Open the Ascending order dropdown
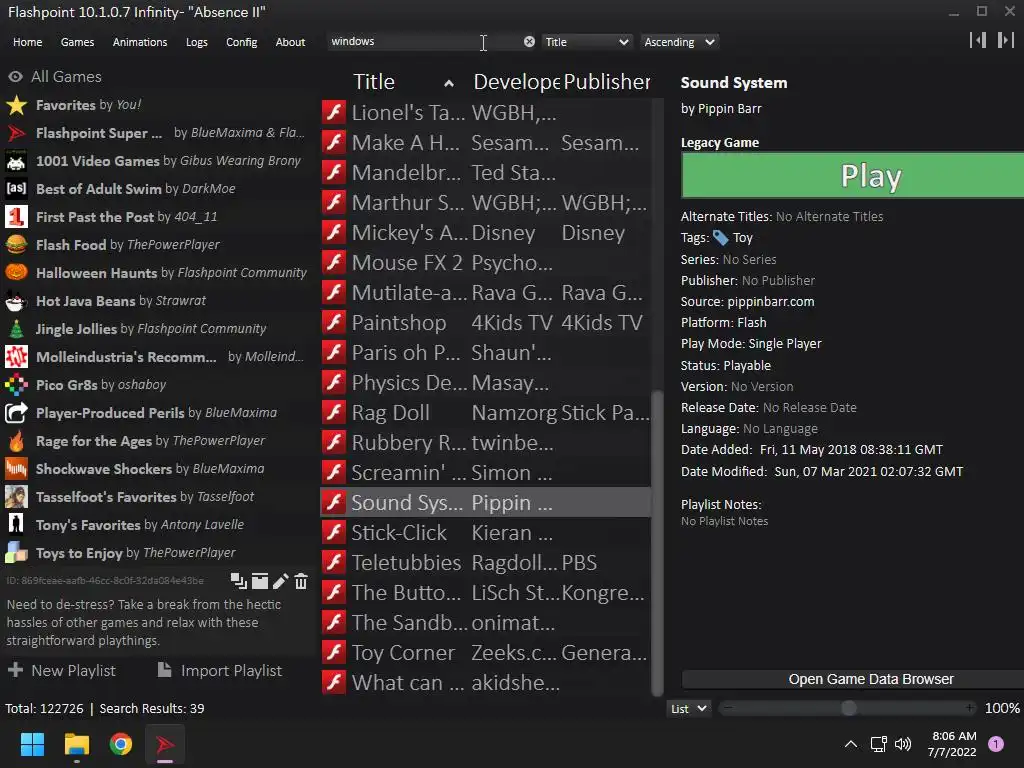Viewport: 1024px width, 768px height. point(679,42)
